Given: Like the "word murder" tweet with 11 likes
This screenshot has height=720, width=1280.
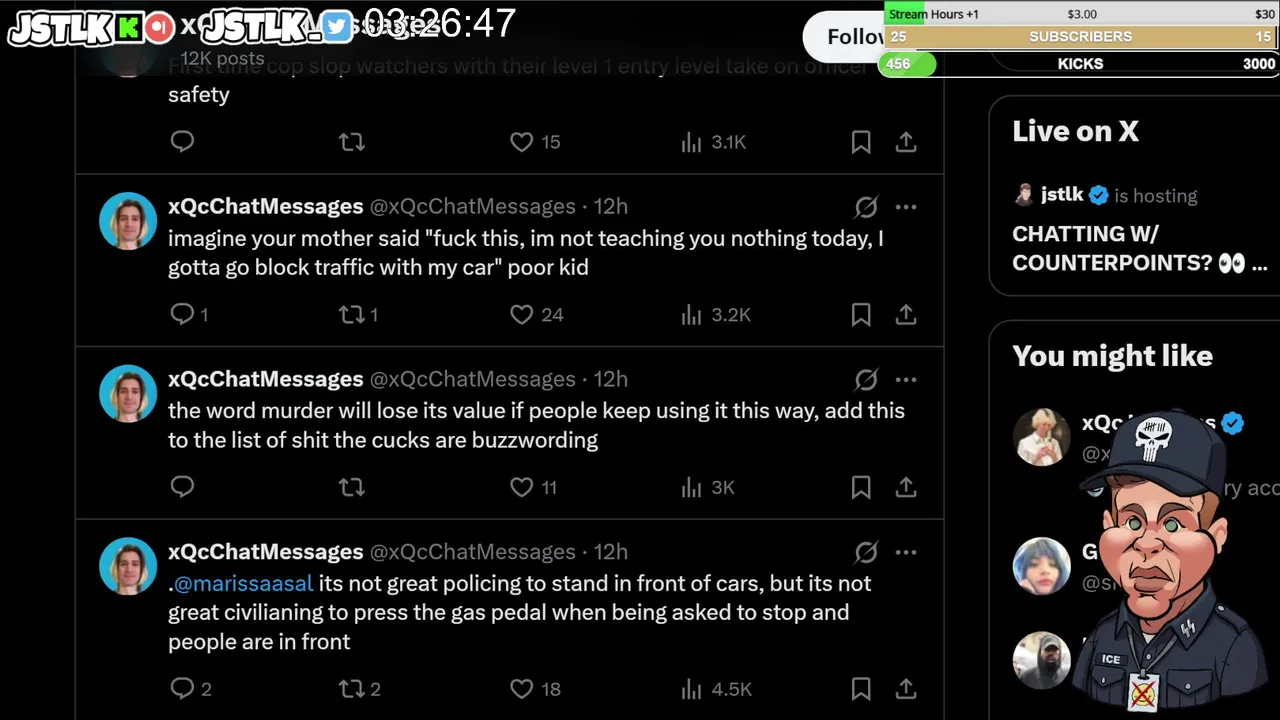Looking at the screenshot, I should click(x=522, y=487).
